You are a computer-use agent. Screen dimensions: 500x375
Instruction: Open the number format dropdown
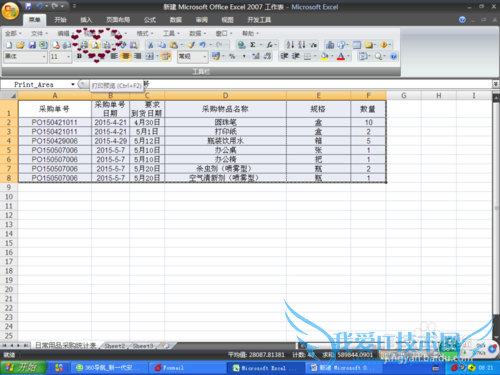click(205, 57)
